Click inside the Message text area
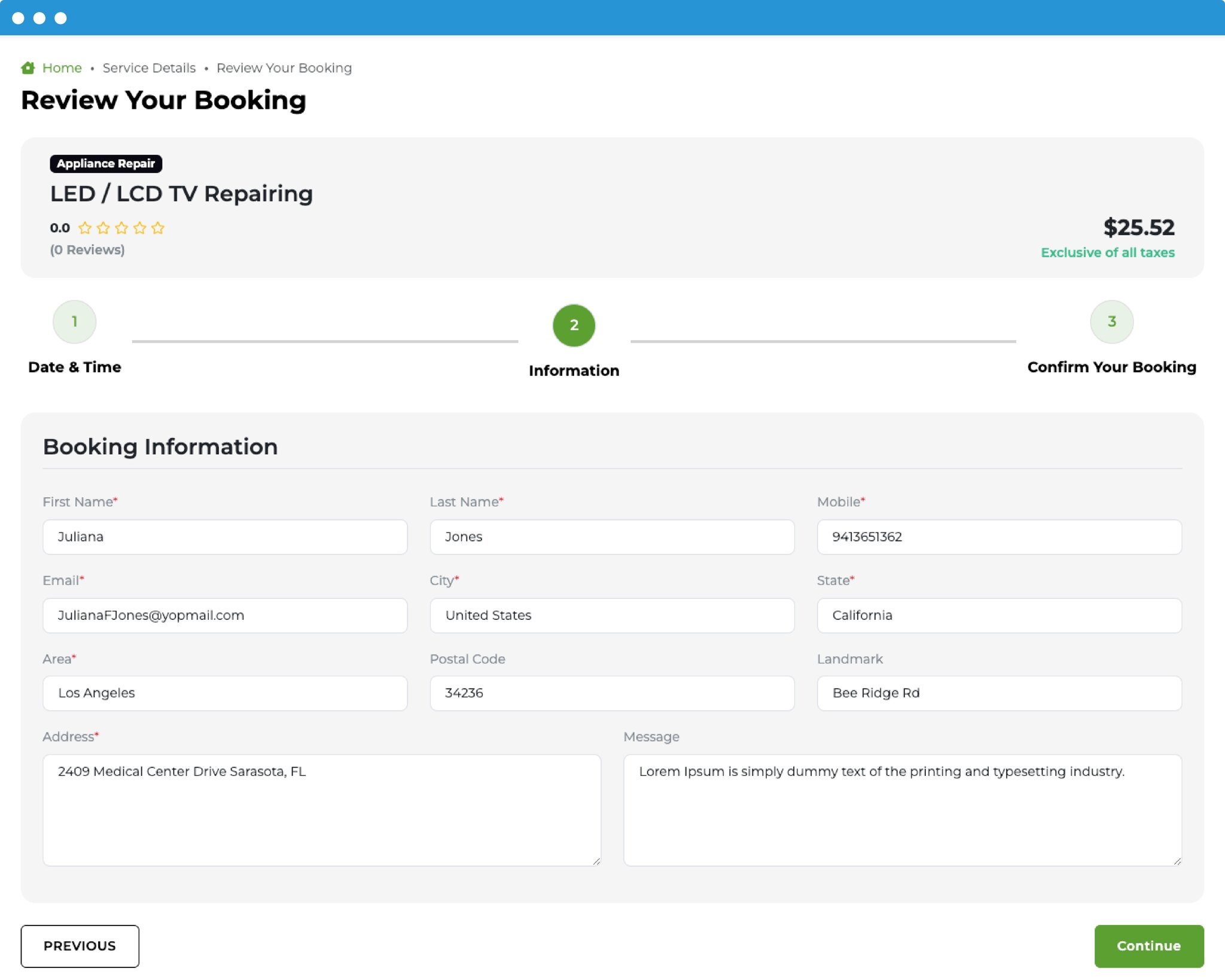The height and width of the screenshot is (980, 1225). point(902,810)
